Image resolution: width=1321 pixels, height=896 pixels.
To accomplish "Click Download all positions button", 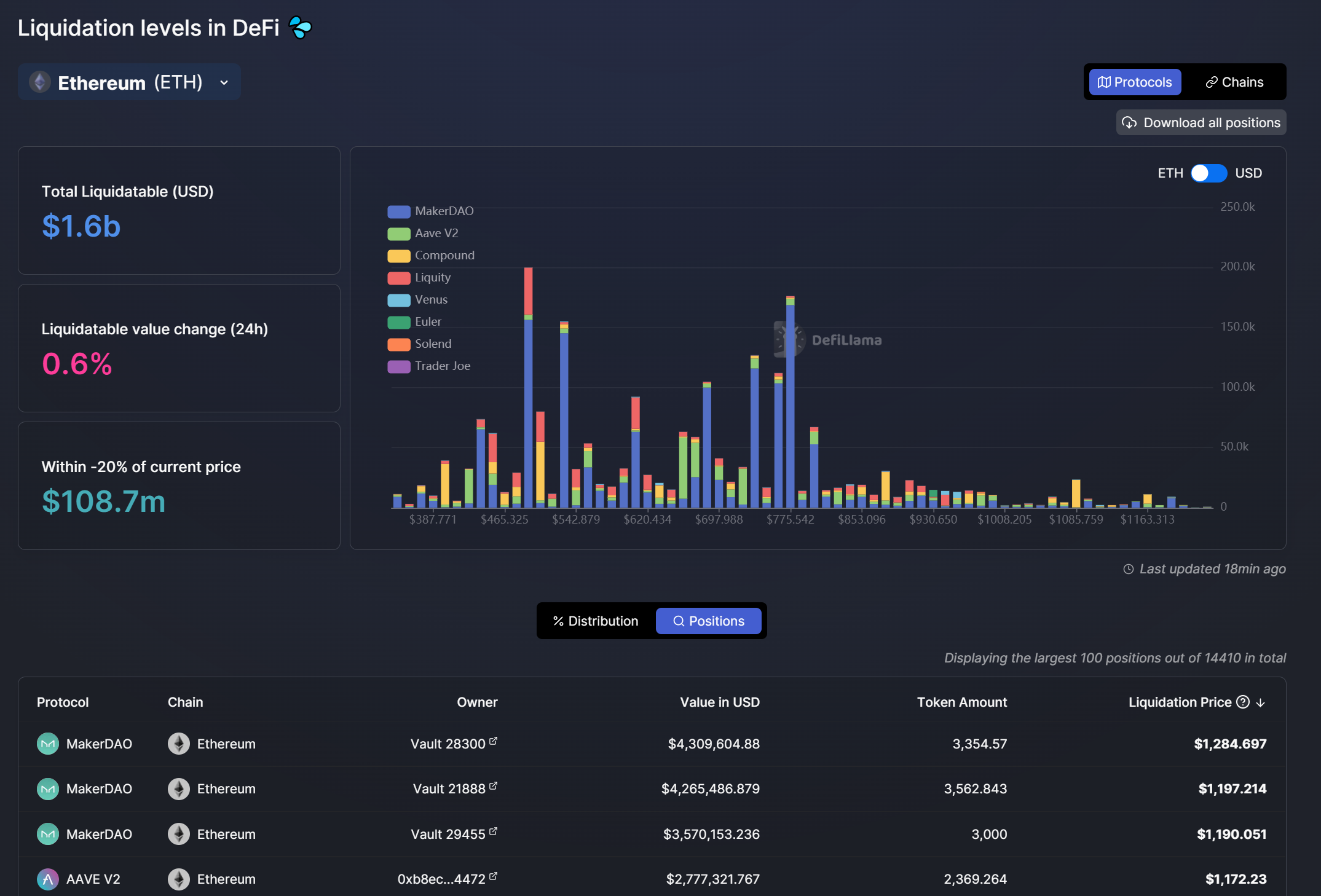I will [1201, 122].
